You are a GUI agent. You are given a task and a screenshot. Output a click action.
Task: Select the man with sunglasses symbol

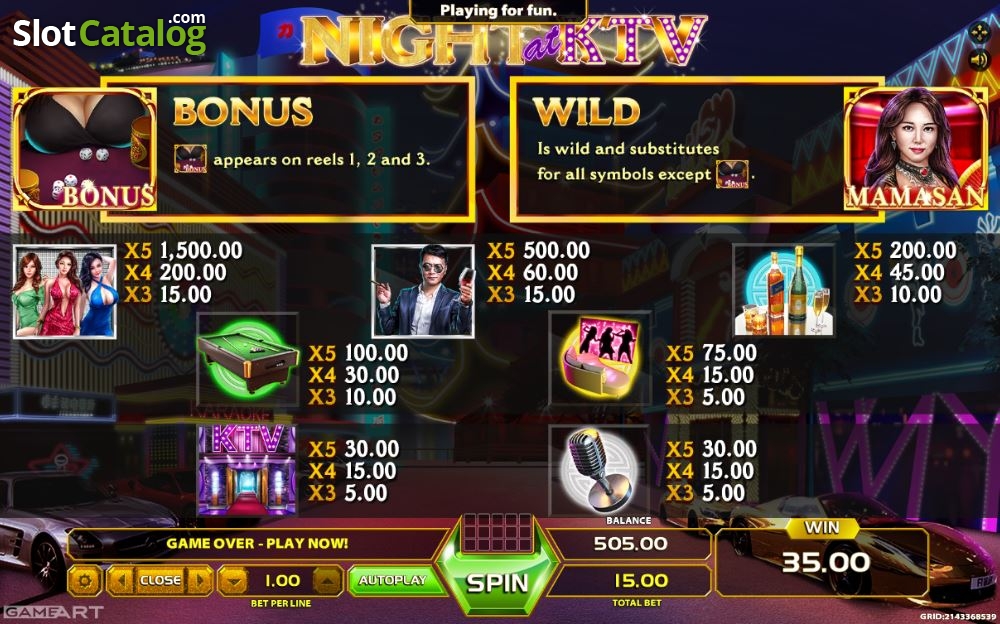423,291
